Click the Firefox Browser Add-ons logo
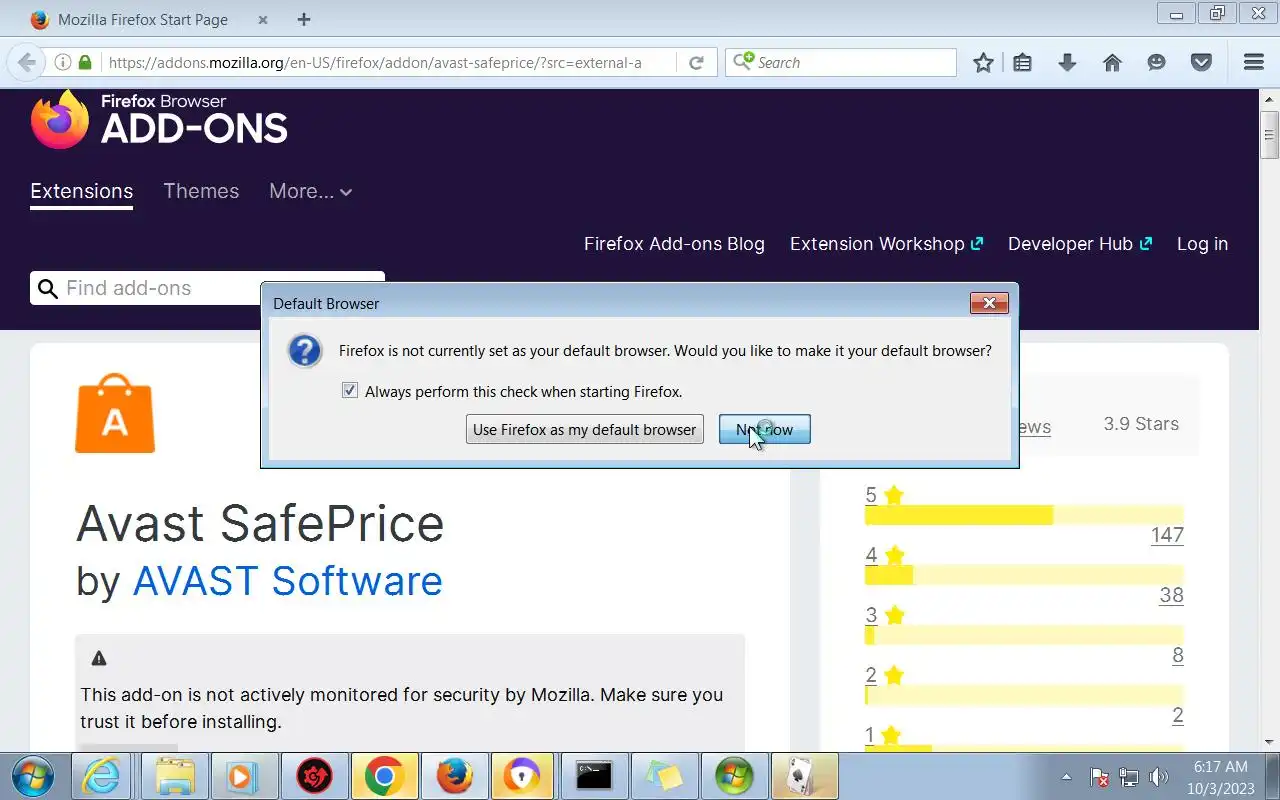The width and height of the screenshot is (1280, 800). point(159,119)
